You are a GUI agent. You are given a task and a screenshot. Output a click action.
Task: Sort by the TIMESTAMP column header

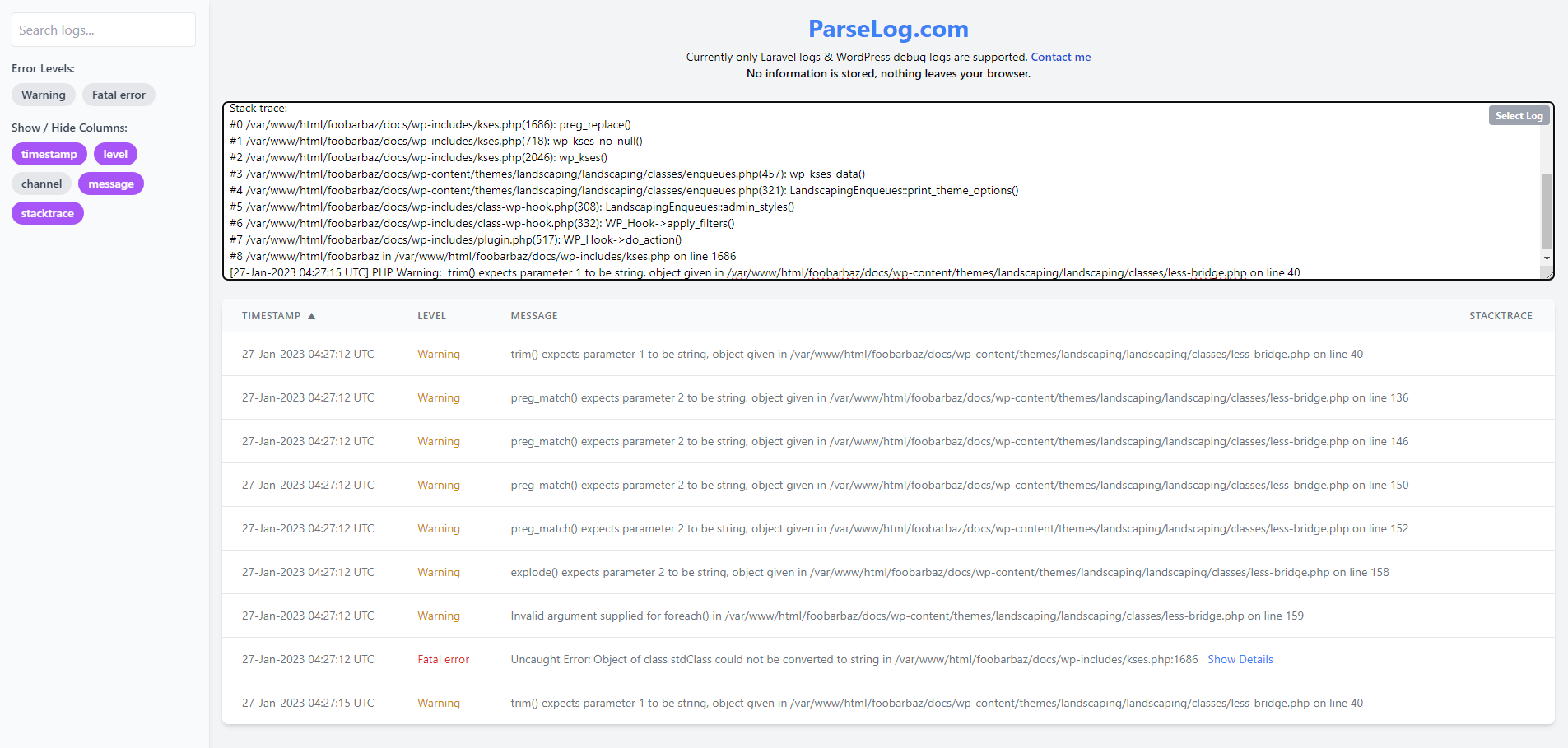[271, 316]
